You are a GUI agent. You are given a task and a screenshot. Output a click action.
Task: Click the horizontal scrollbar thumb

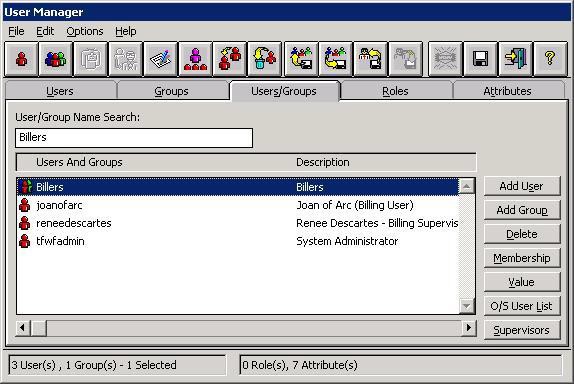tap(38, 328)
